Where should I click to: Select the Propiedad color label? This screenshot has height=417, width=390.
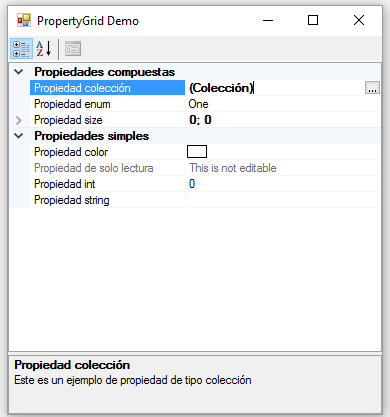[x=71, y=152]
